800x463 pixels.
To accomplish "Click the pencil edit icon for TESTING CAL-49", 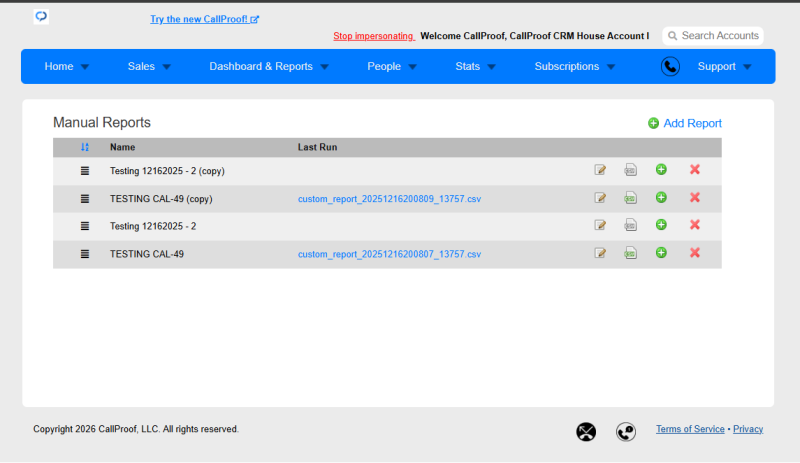I will pos(600,253).
